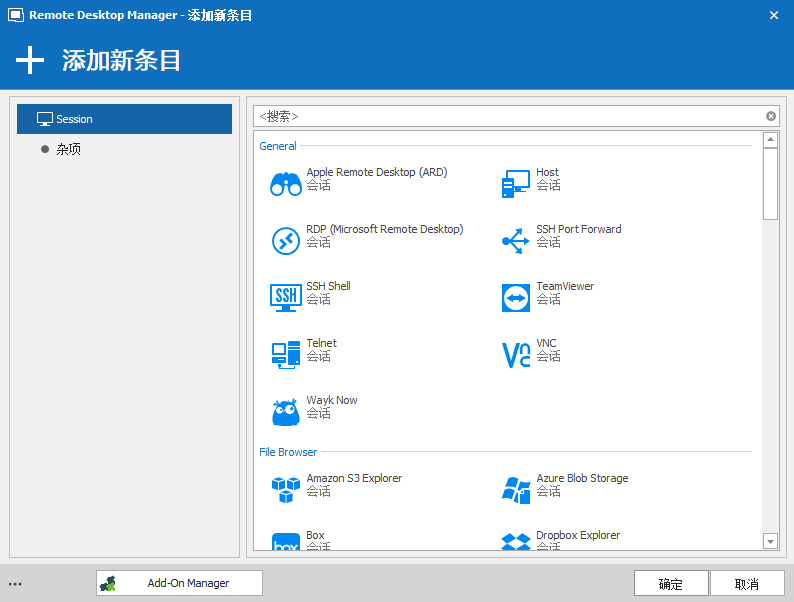Screen dimensions: 794x602
Task: Open the Add-On Manager
Action: [x=179, y=583]
